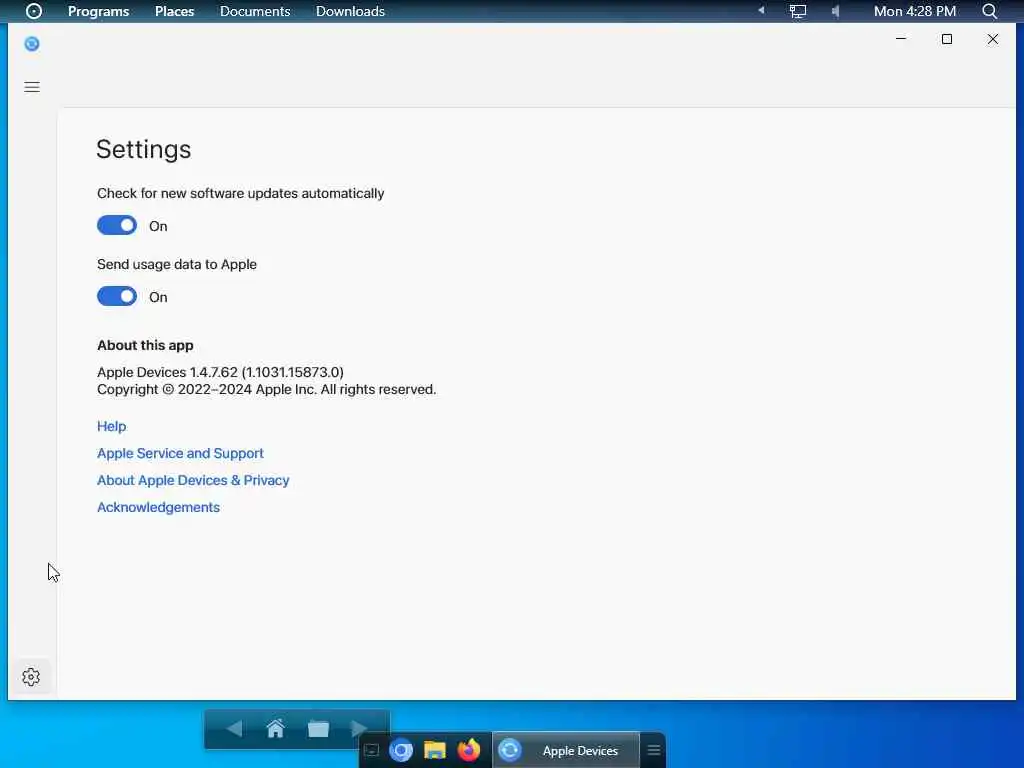The width and height of the screenshot is (1024, 768).
Task: View the Acknowledgements link
Action: [x=159, y=507]
